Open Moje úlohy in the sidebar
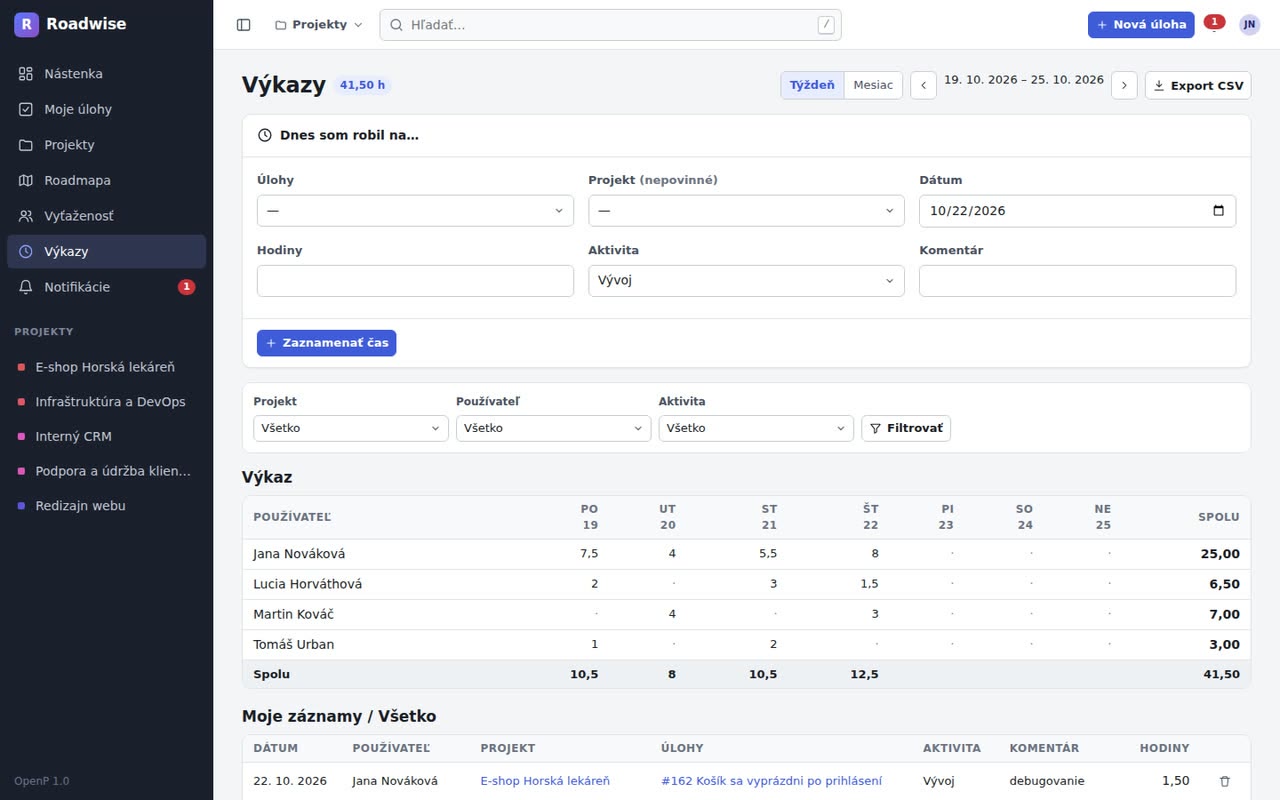This screenshot has width=1280, height=800. 106,109
